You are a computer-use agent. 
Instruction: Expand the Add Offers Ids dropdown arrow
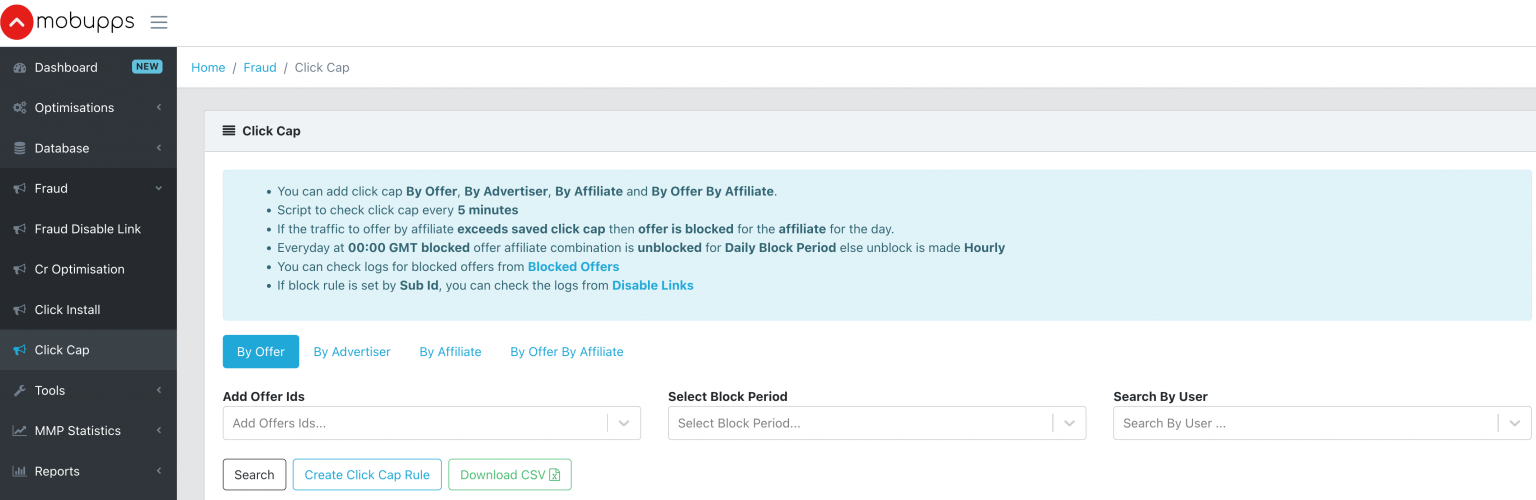click(624, 423)
